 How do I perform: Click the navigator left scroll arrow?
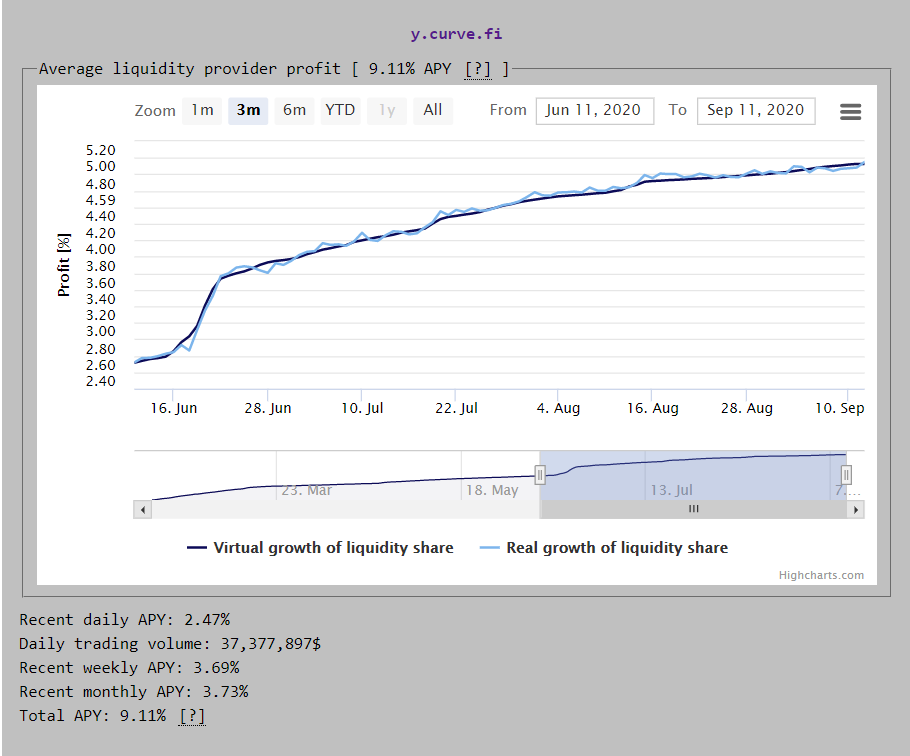coord(143,509)
